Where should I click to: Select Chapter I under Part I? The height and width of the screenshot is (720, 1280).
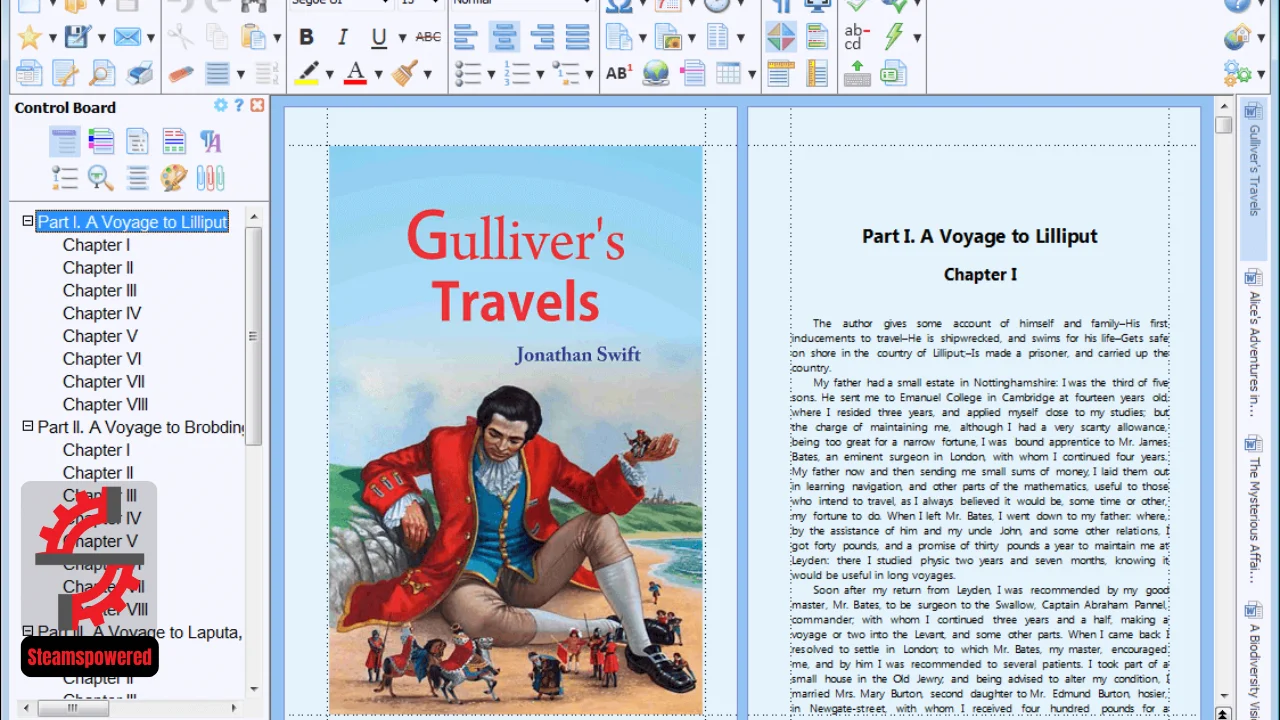pos(96,244)
